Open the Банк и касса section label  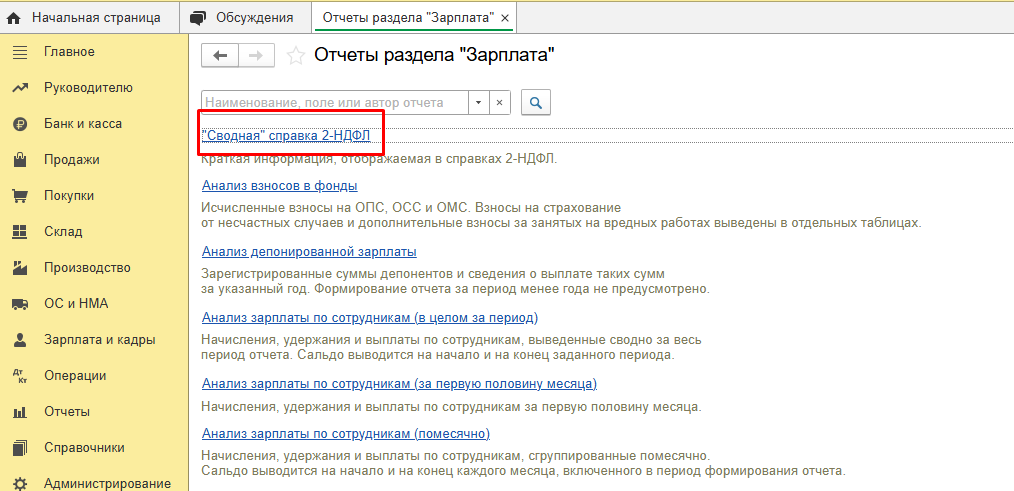[83, 124]
